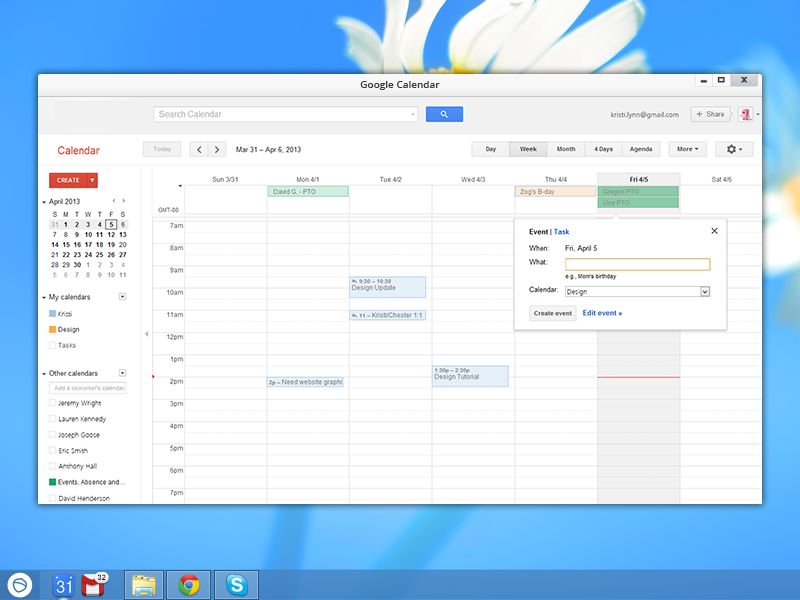The image size is (800, 600).
Task: Click Add a coworker's calendar field
Action: pyautogui.click(x=88, y=388)
